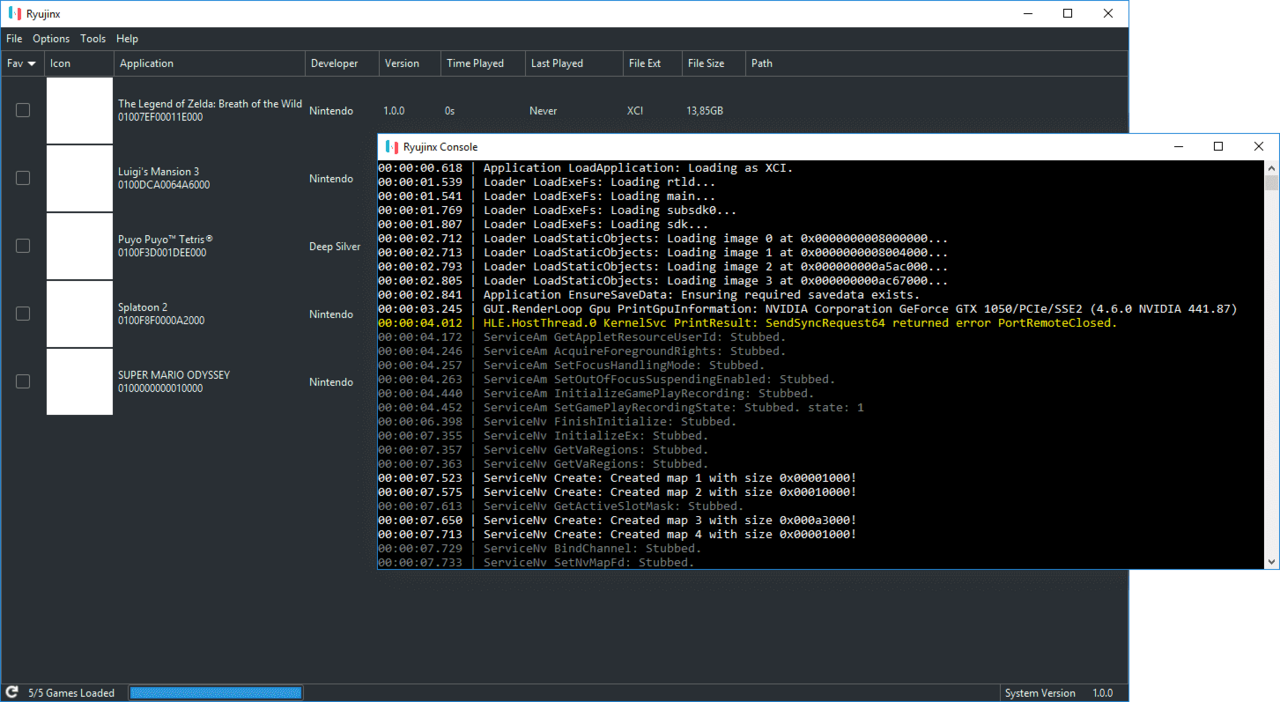Screen dimensions: 1280x702
Task: Minimize the Ryujinx Console window
Action: click(1178, 147)
